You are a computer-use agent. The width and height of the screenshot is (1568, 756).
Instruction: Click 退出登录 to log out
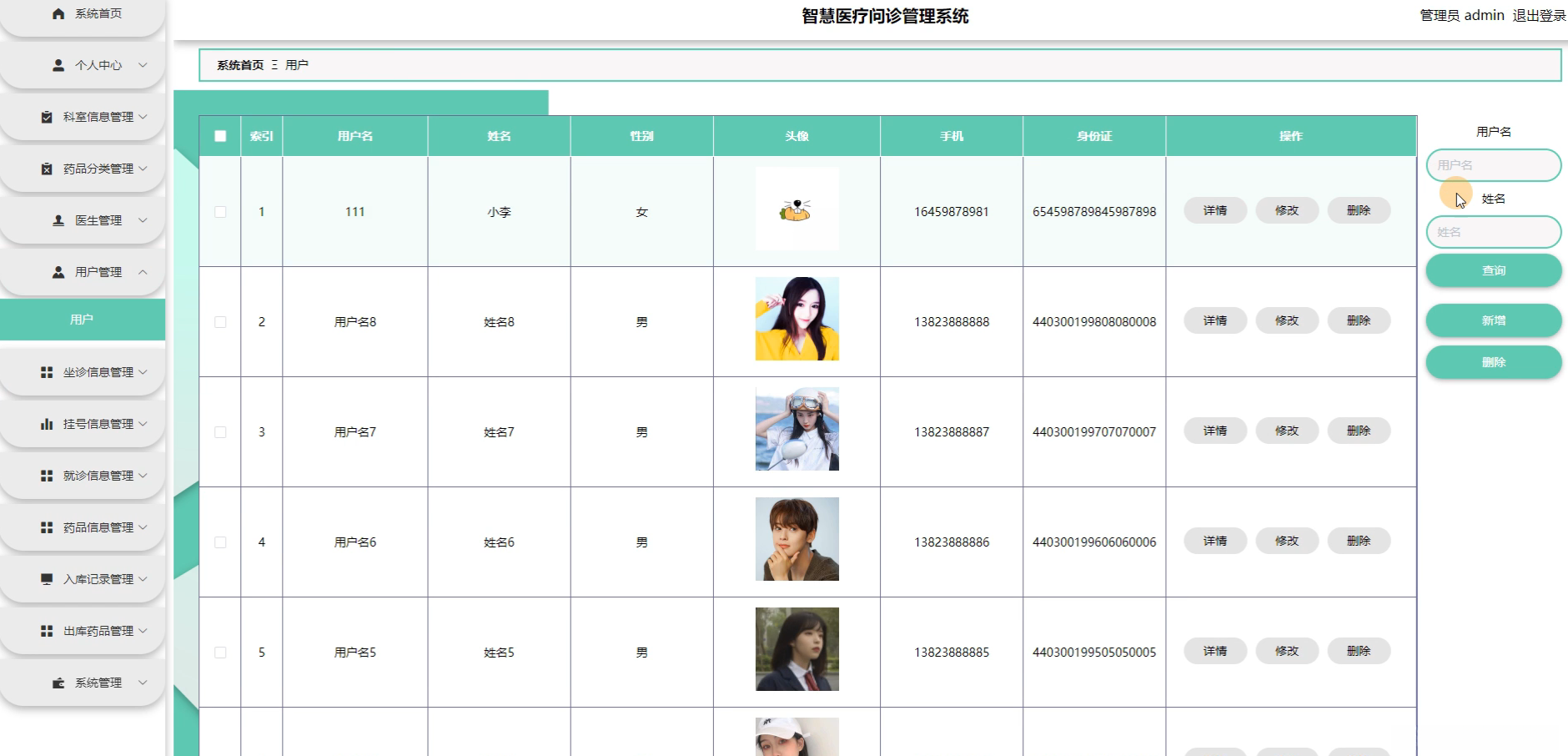(x=1539, y=15)
